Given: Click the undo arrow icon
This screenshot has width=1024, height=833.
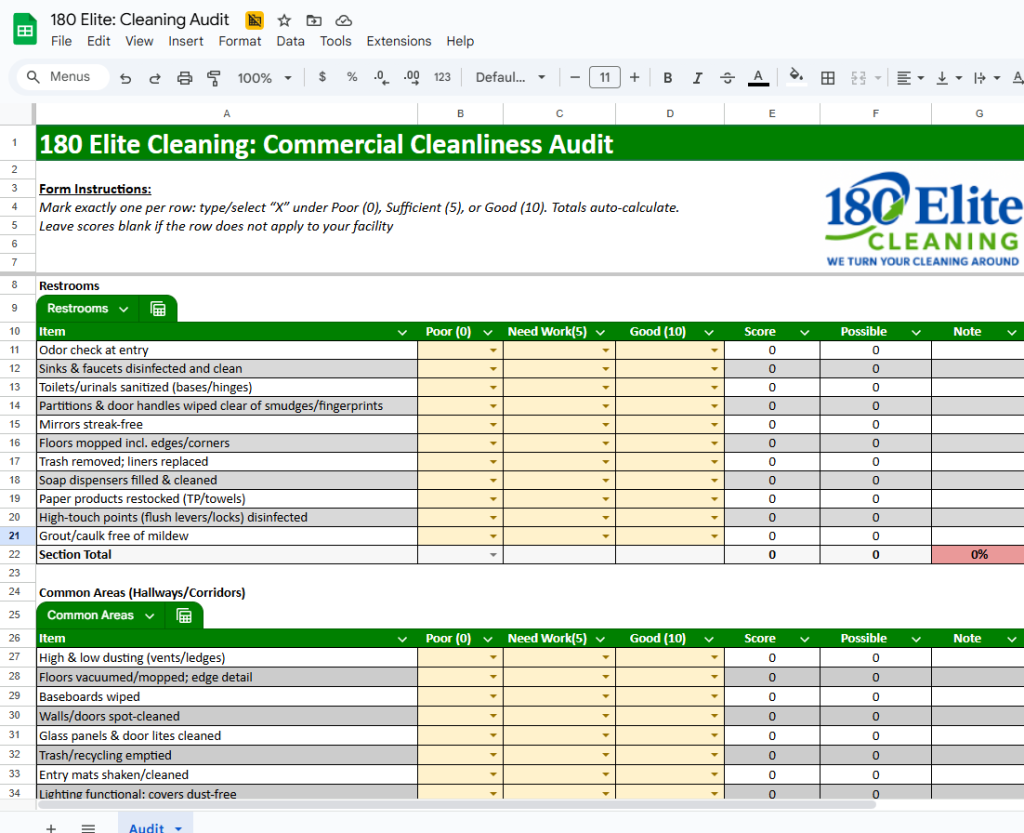Looking at the screenshot, I should click(x=125, y=78).
